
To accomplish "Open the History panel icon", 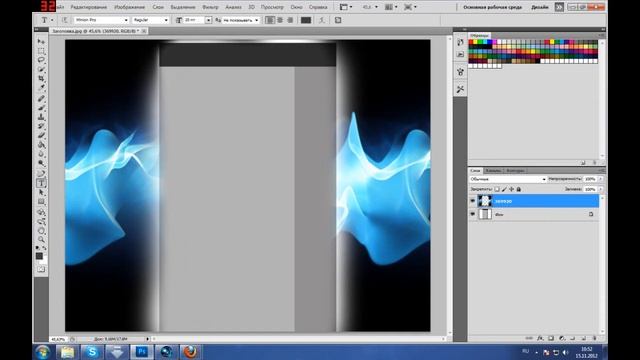I will [460, 42].
